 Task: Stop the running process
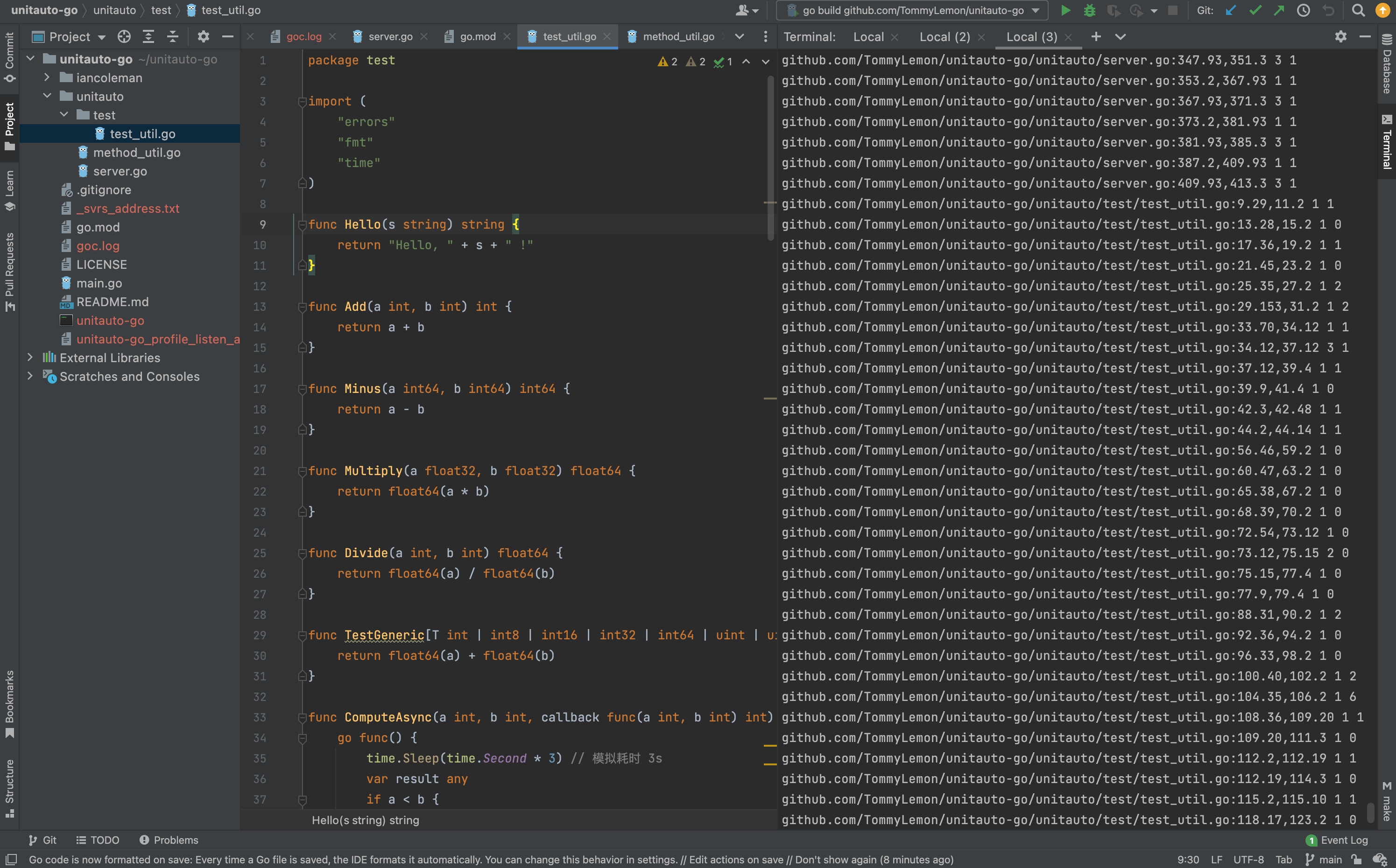pyautogui.click(x=1173, y=10)
